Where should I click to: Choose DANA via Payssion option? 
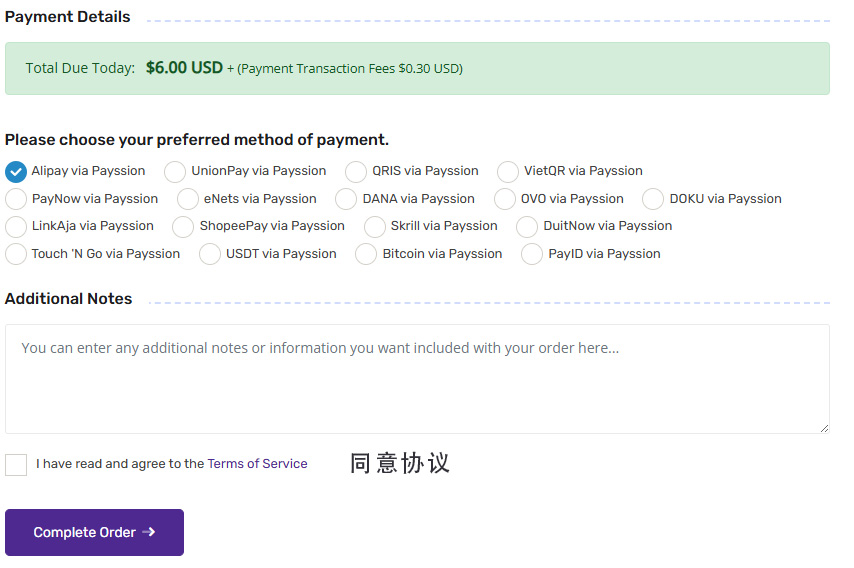pos(346,199)
